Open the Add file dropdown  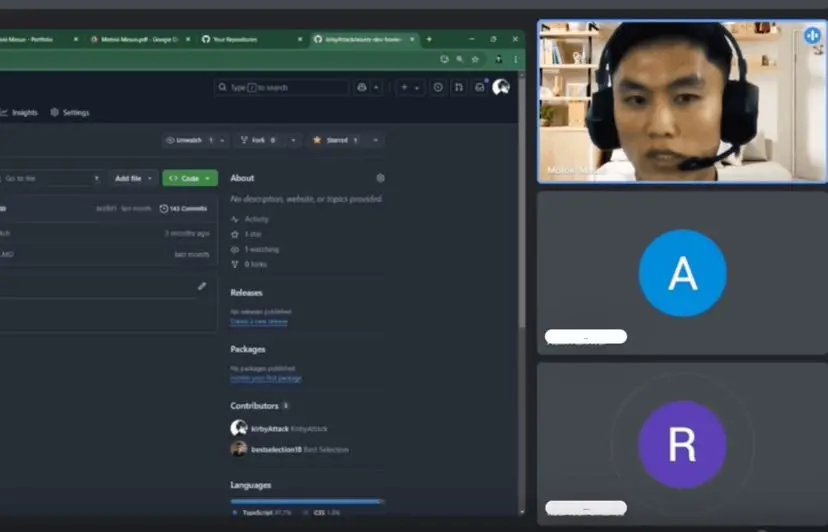133,179
